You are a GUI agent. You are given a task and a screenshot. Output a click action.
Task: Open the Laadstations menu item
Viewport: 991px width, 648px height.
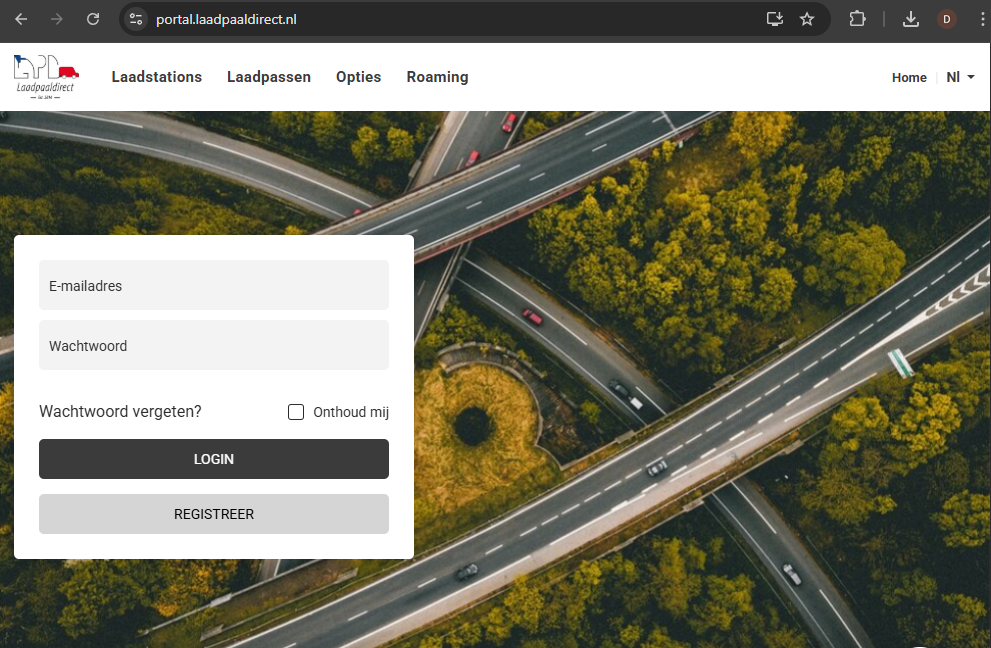click(157, 76)
